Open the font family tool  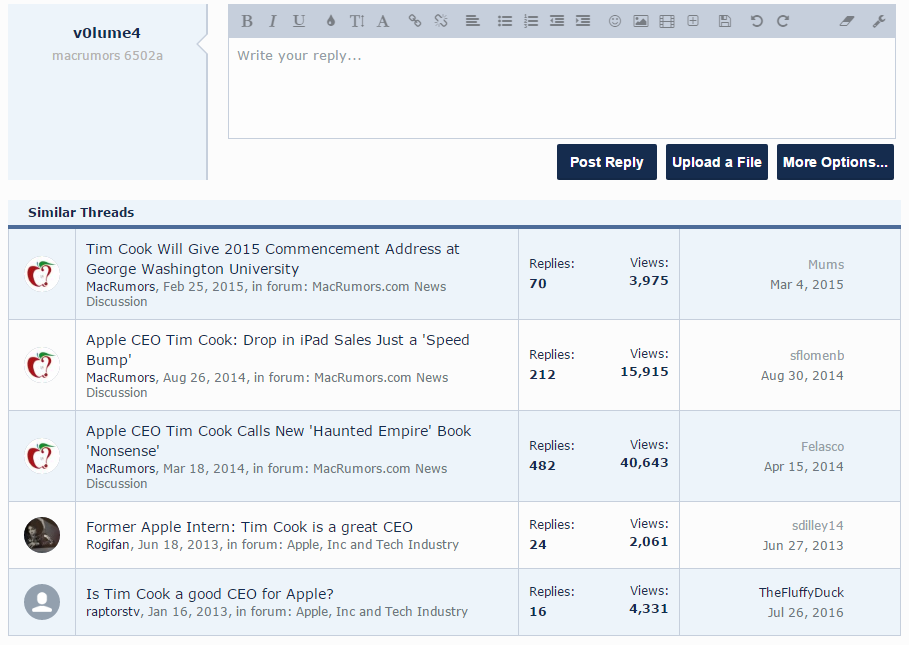(383, 21)
